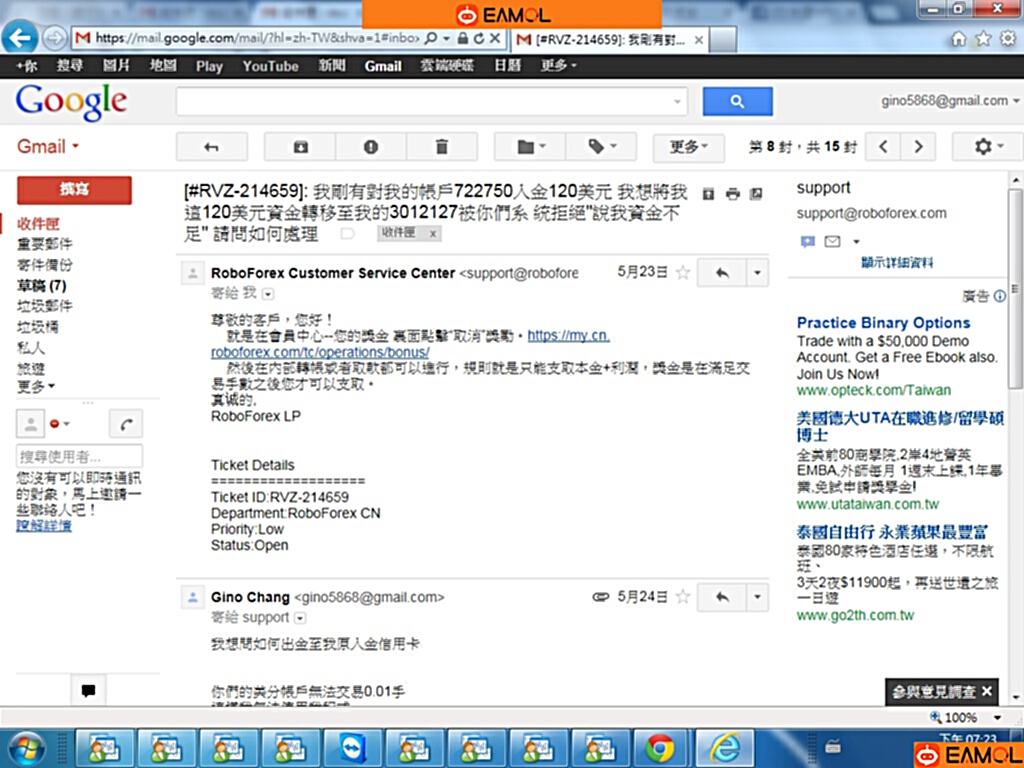1024x768 pixels.
Task: Click the learn more chat link
Action: point(44,526)
